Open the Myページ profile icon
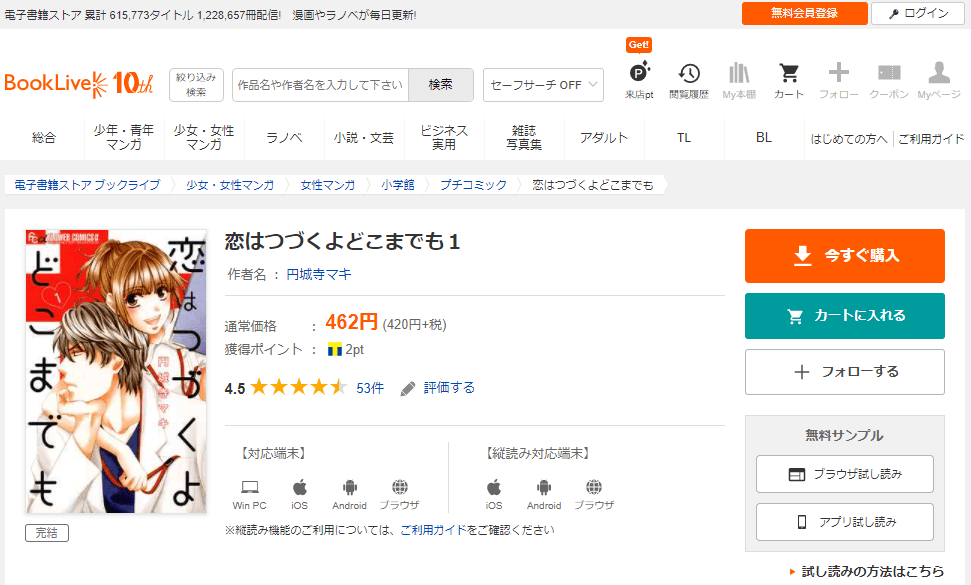The width and height of the screenshot is (971, 585). point(938,80)
